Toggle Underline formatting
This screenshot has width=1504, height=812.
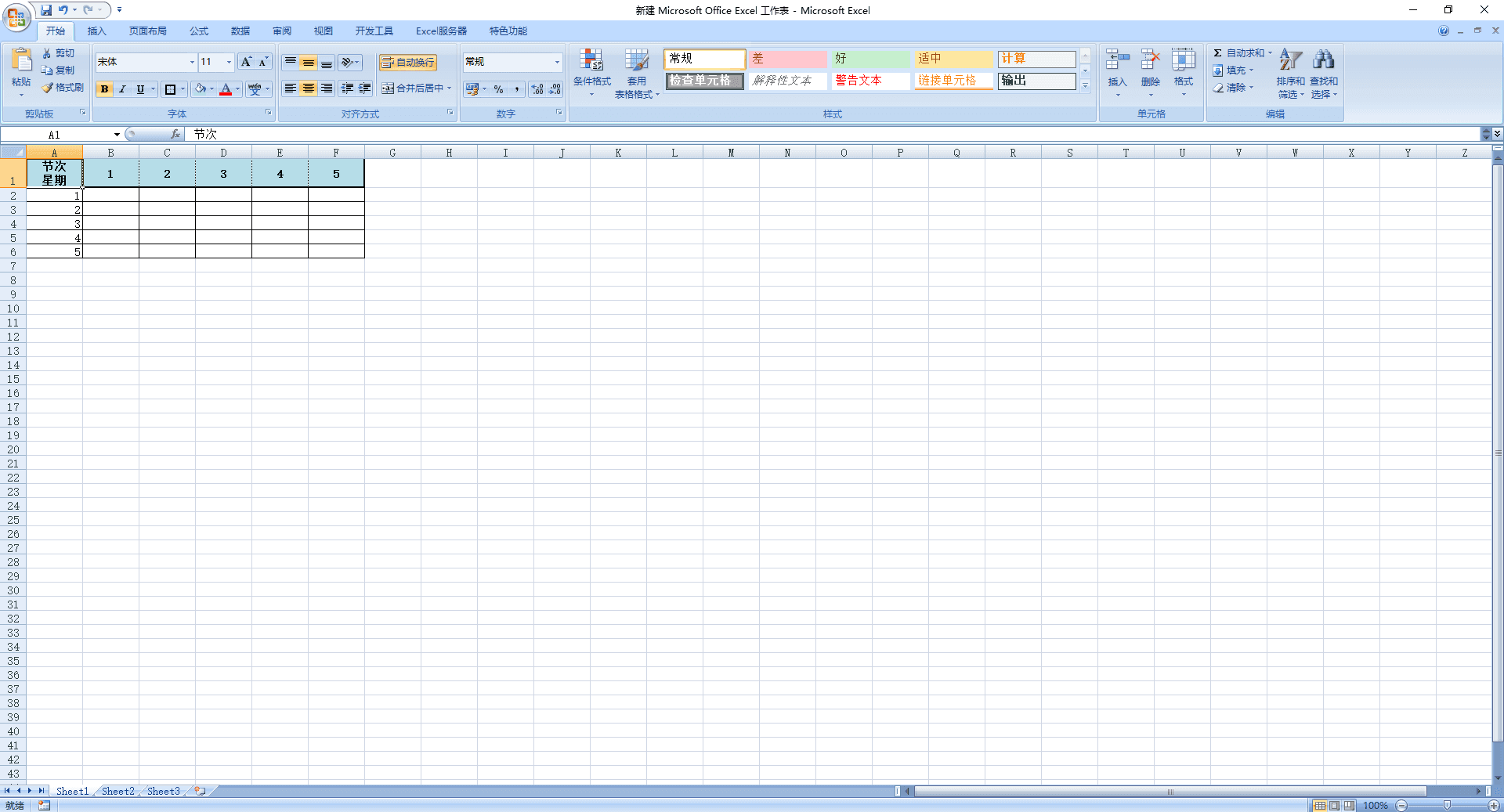(140, 89)
